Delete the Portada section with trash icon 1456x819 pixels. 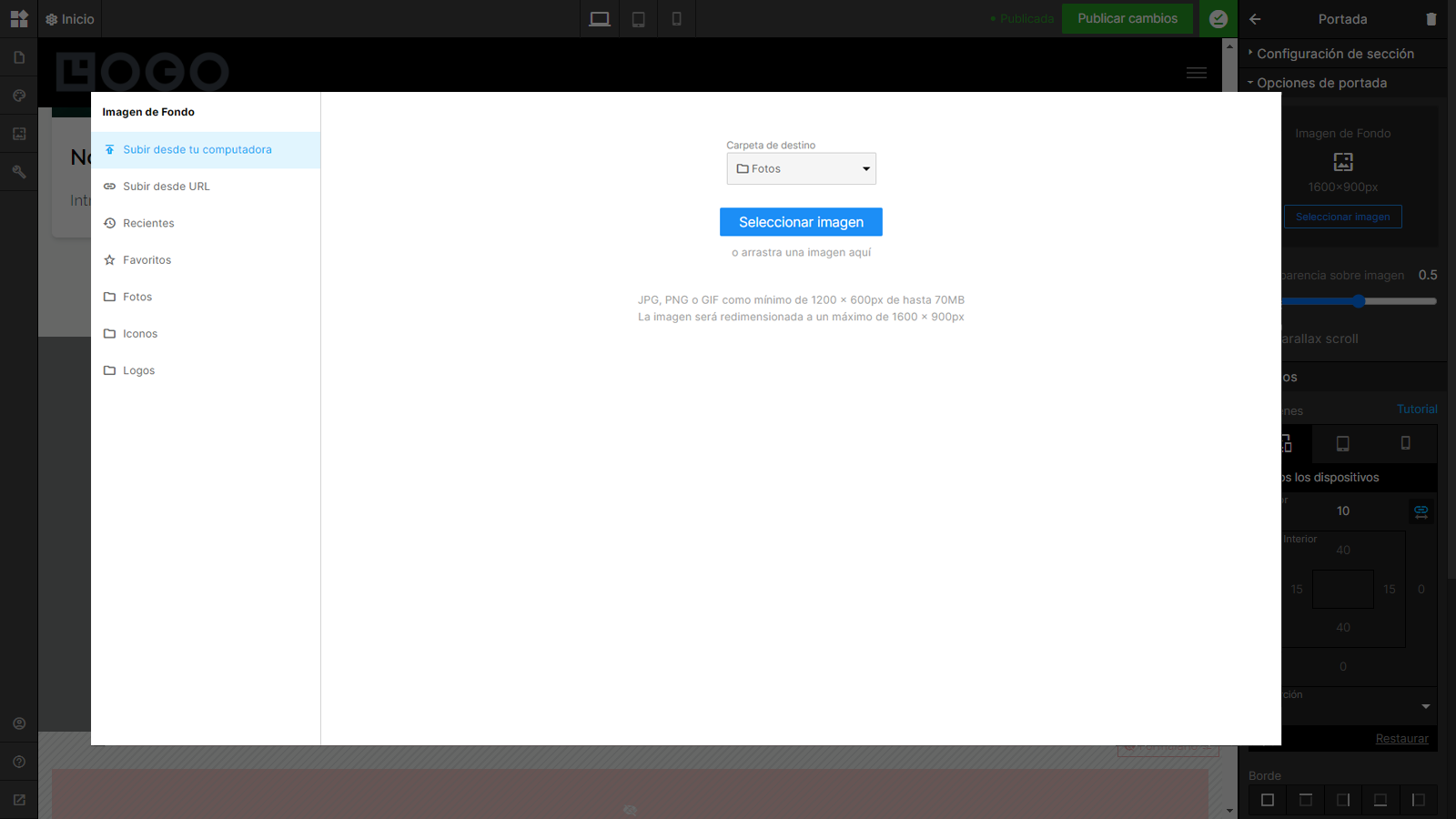click(x=1431, y=19)
